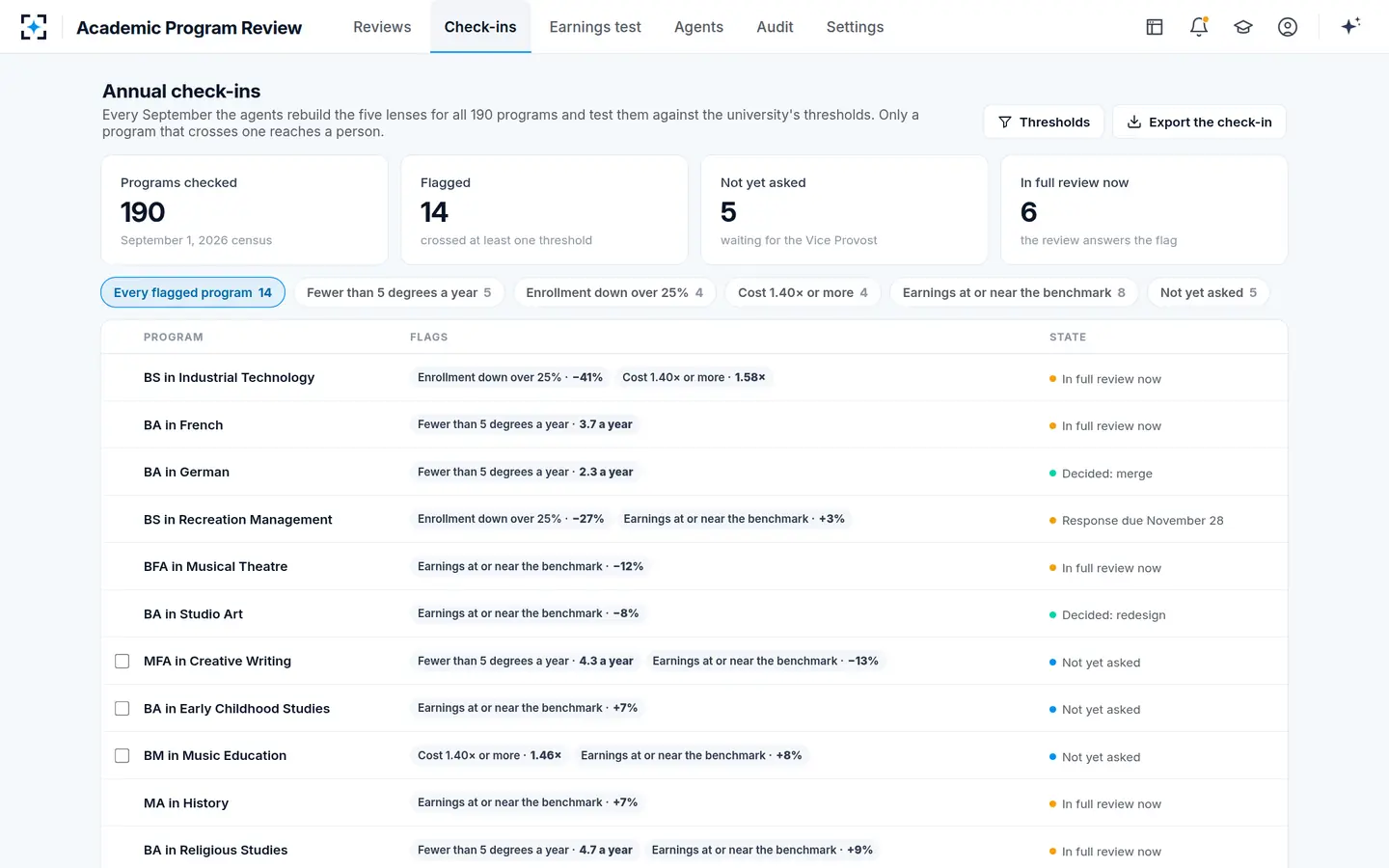The height and width of the screenshot is (868, 1389).
Task: Click the Cost 1.40× or more · 1.58× flag
Action: [x=694, y=378]
